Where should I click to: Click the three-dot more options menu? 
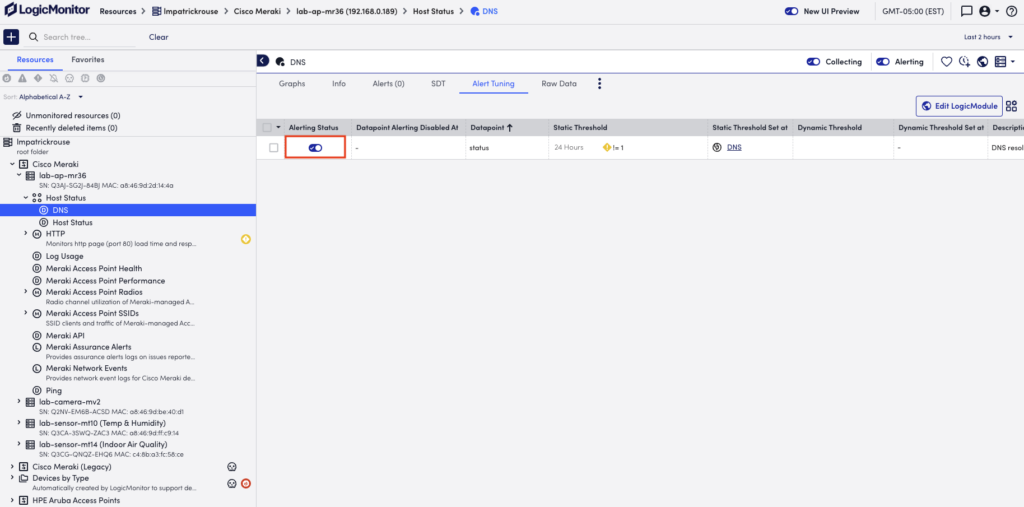coord(600,84)
